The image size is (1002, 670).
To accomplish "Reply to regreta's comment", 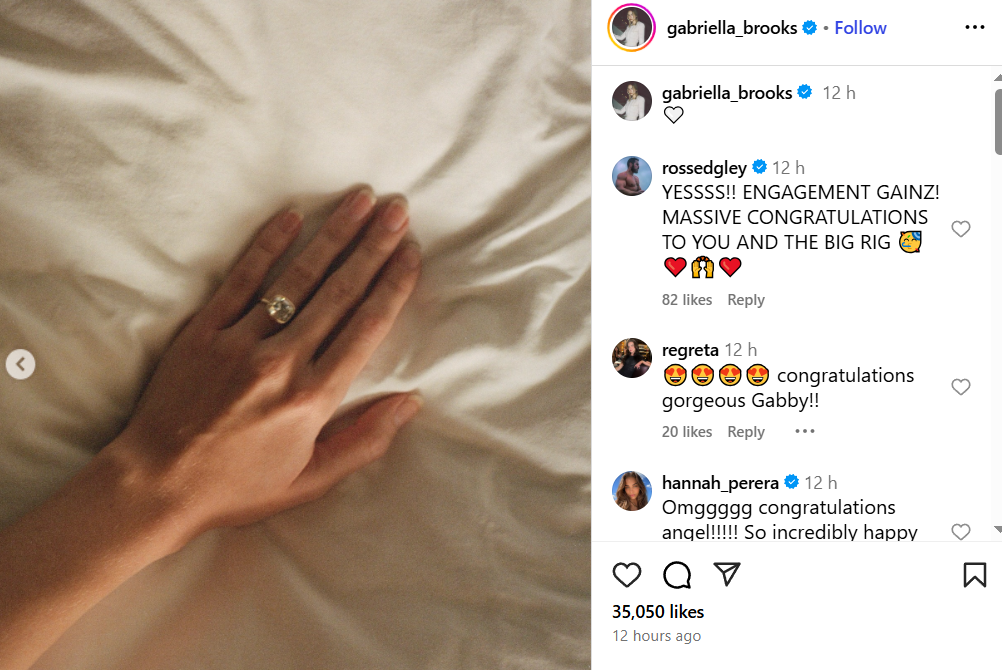I will (746, 432).
